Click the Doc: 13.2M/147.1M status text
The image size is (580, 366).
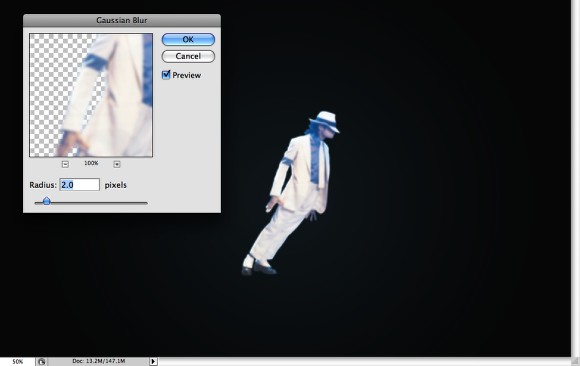click(99, 361)
